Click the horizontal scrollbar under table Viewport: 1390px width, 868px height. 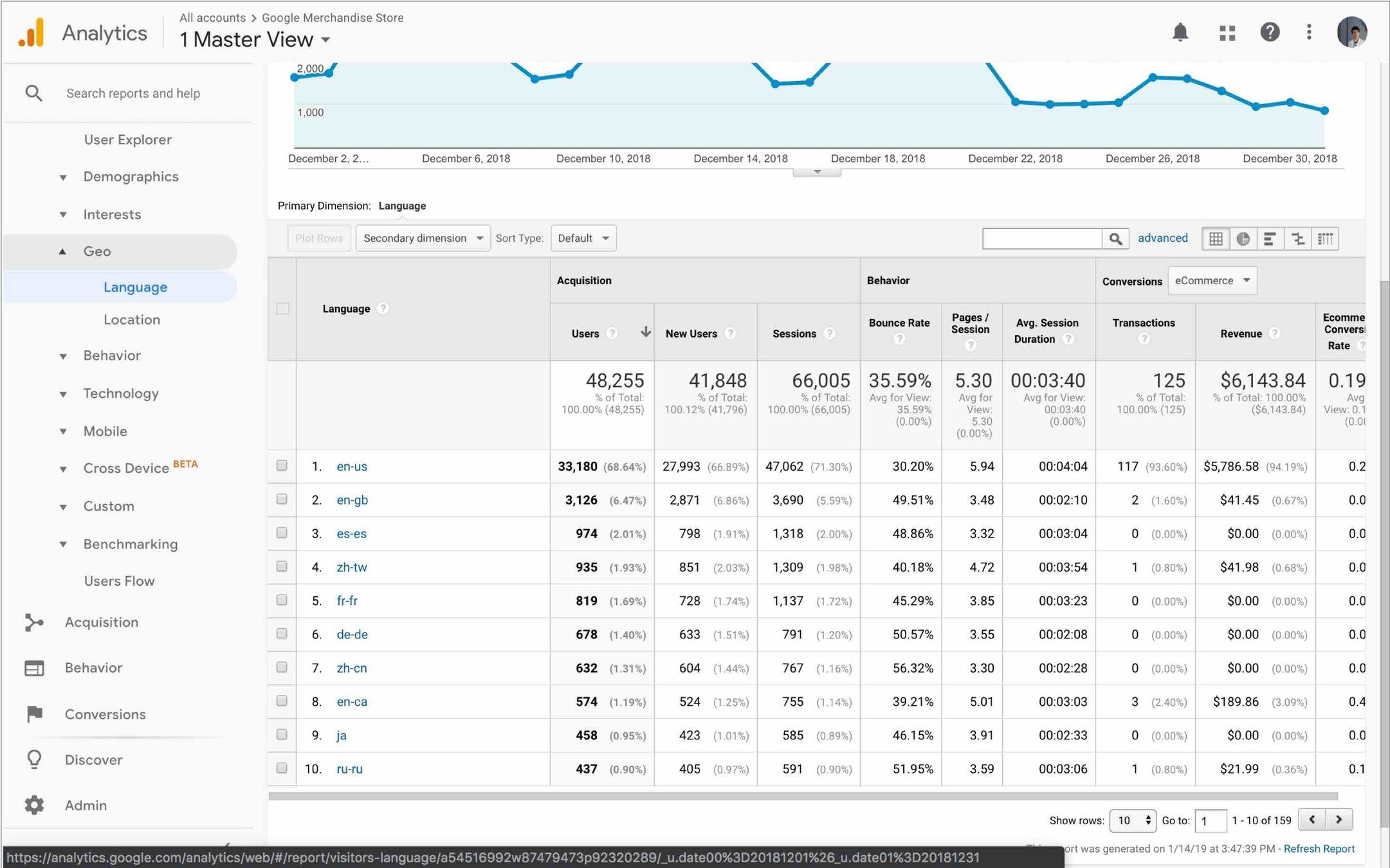(x=802, y=796)
